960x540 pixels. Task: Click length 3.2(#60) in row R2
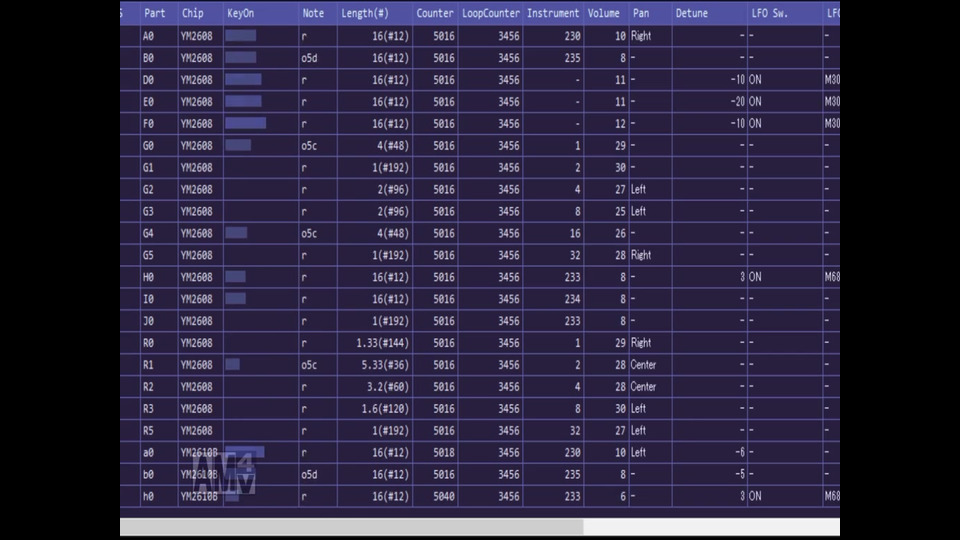[388, 387]
